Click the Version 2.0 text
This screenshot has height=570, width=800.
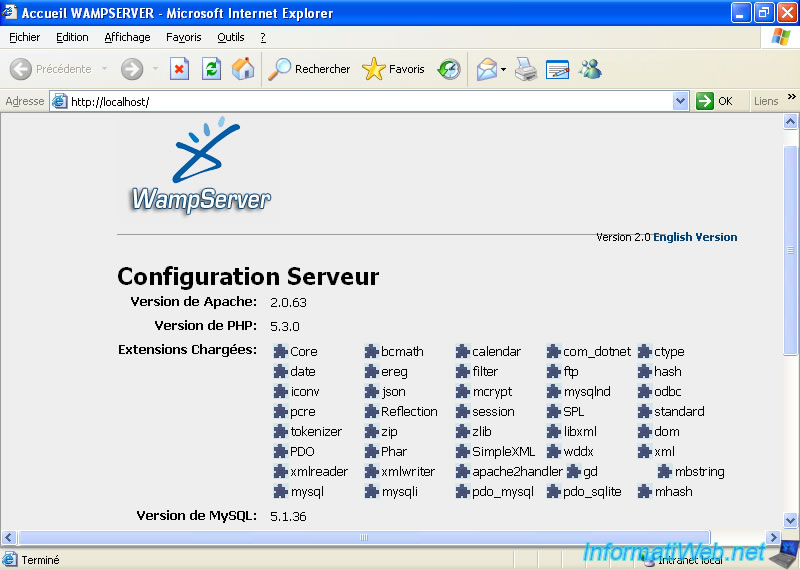[x=623, y=237]
